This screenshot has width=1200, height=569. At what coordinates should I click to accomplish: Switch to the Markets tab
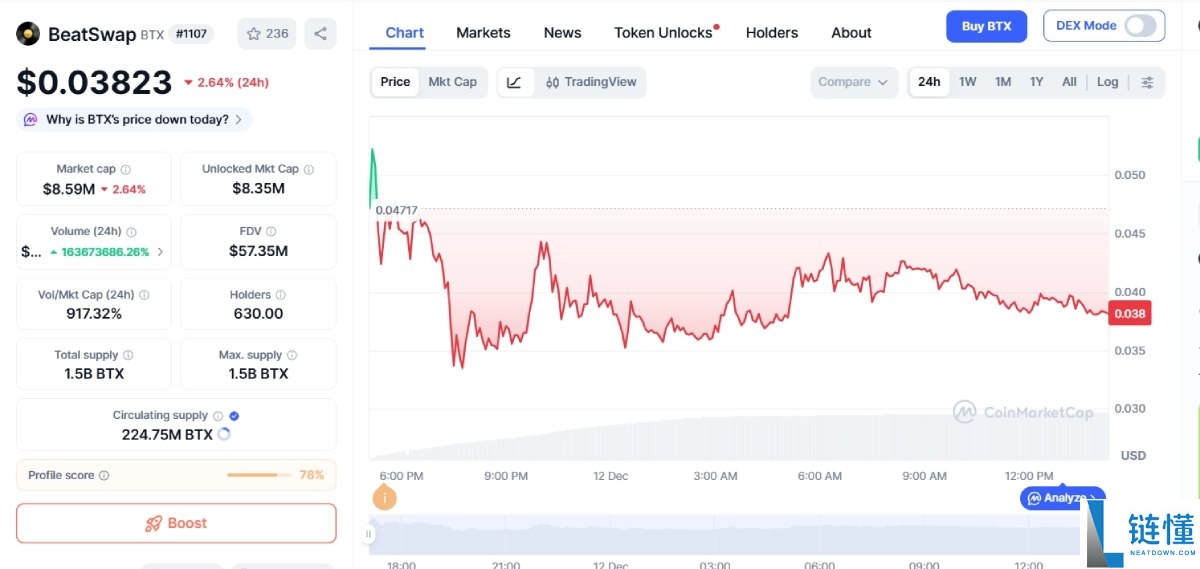pos(483,33)
